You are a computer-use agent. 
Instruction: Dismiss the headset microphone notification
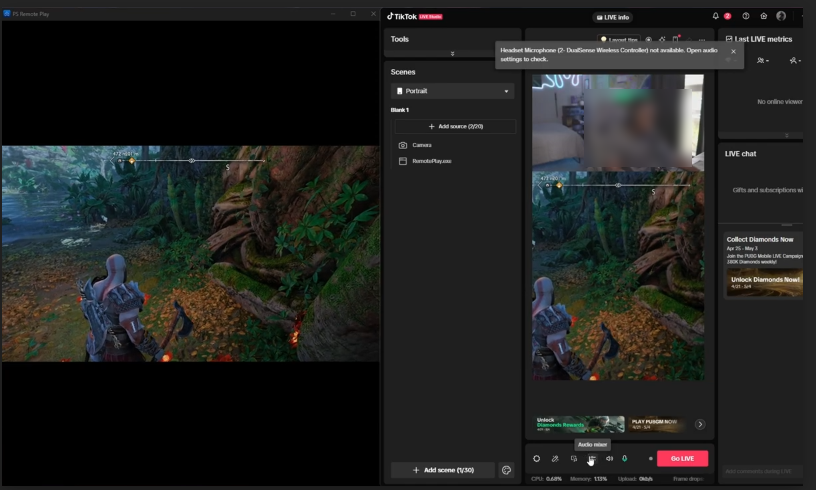[x=733, y=51]
